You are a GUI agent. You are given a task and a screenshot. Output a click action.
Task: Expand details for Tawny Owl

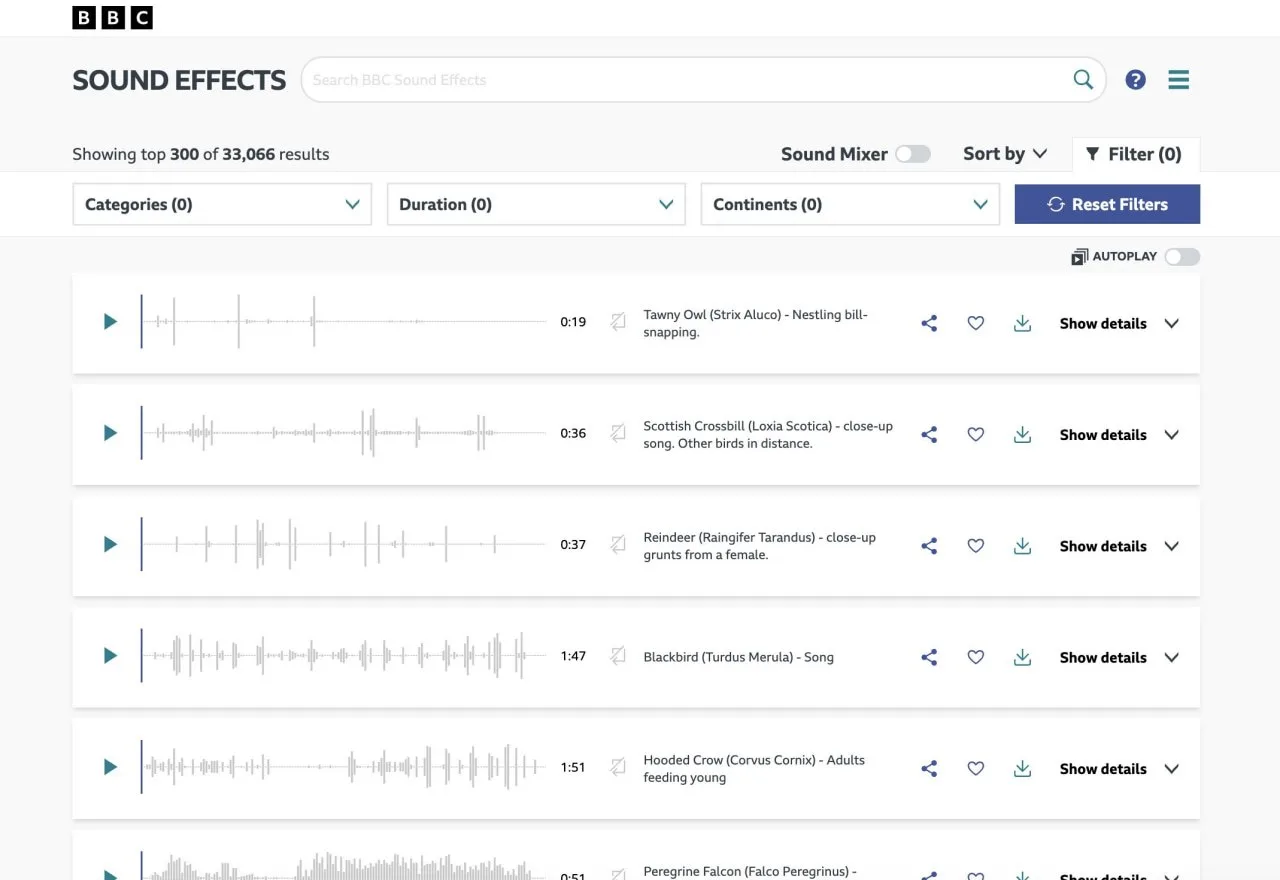1120,323
